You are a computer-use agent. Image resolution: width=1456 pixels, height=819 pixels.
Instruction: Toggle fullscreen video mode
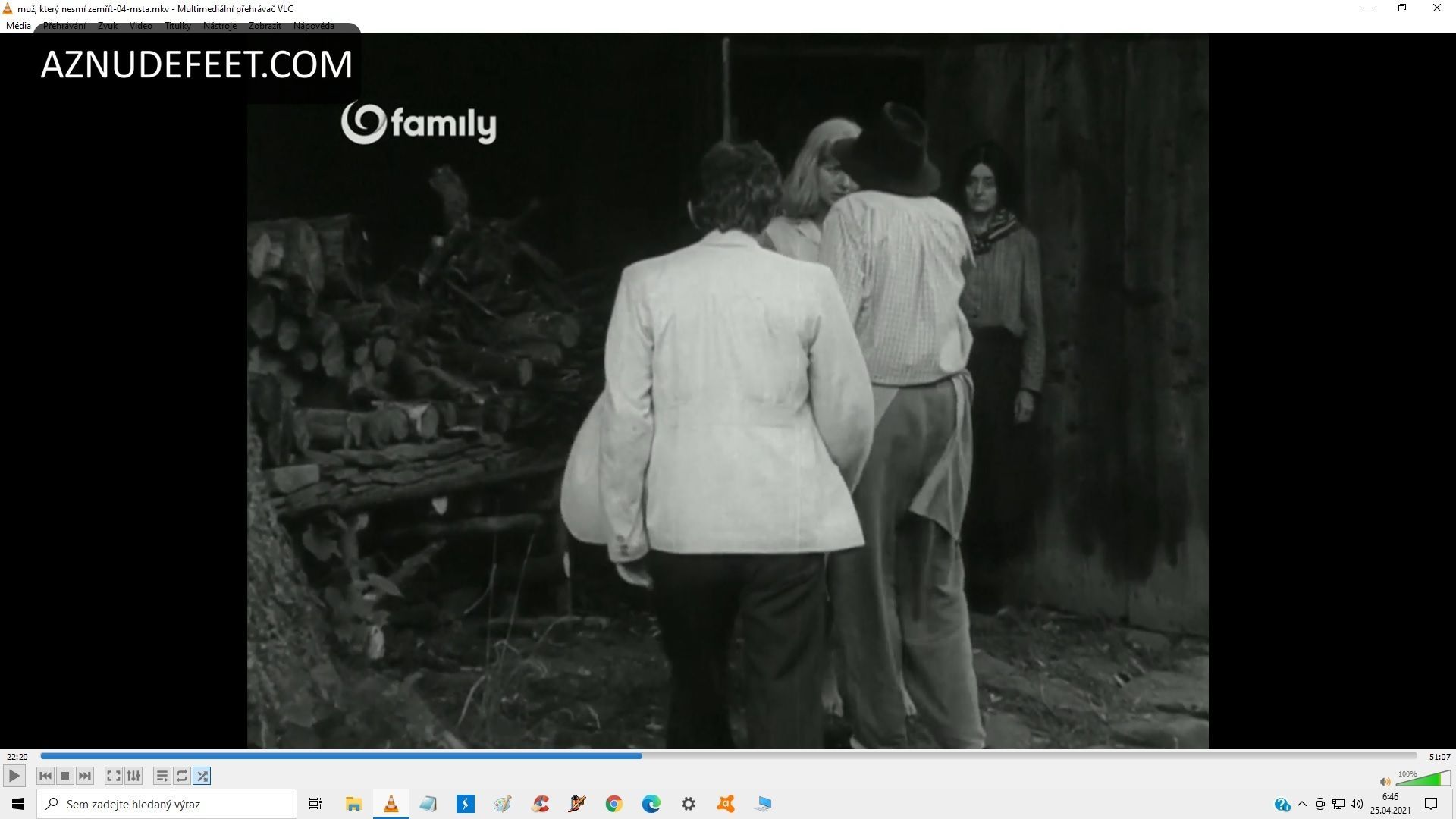tap(113, 776)
